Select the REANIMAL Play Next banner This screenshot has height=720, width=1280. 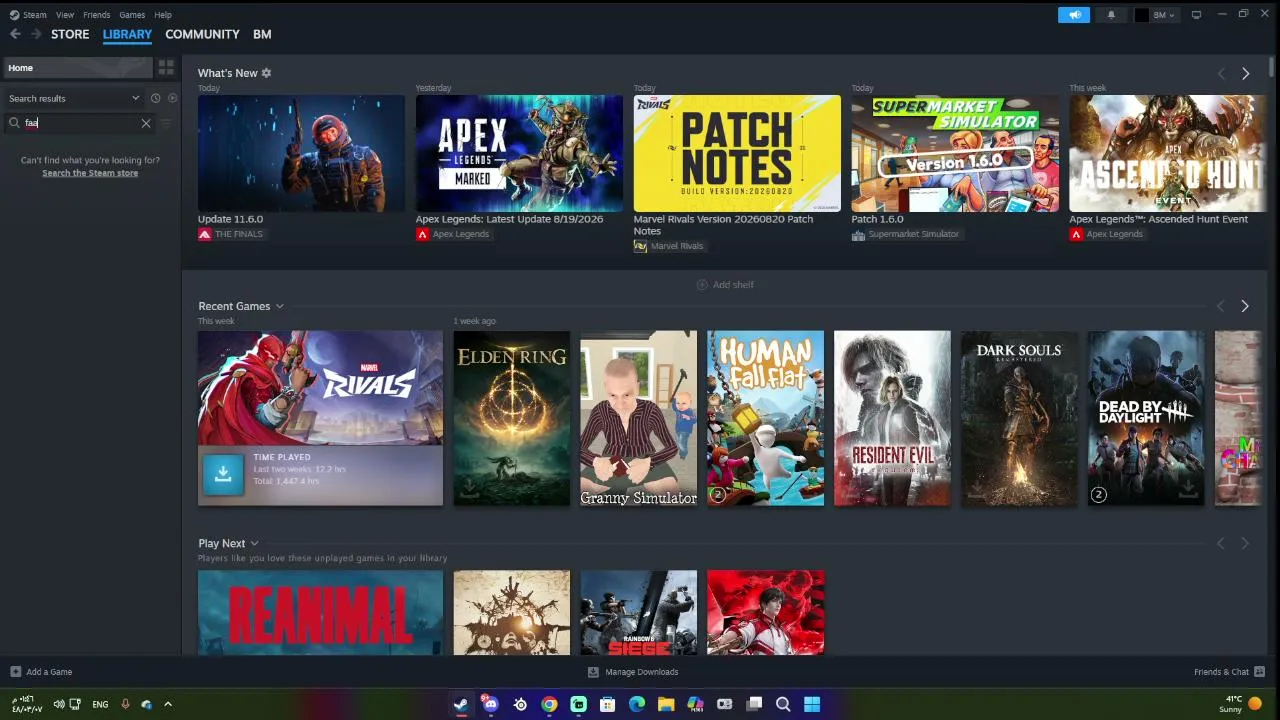tap(320, 613)
